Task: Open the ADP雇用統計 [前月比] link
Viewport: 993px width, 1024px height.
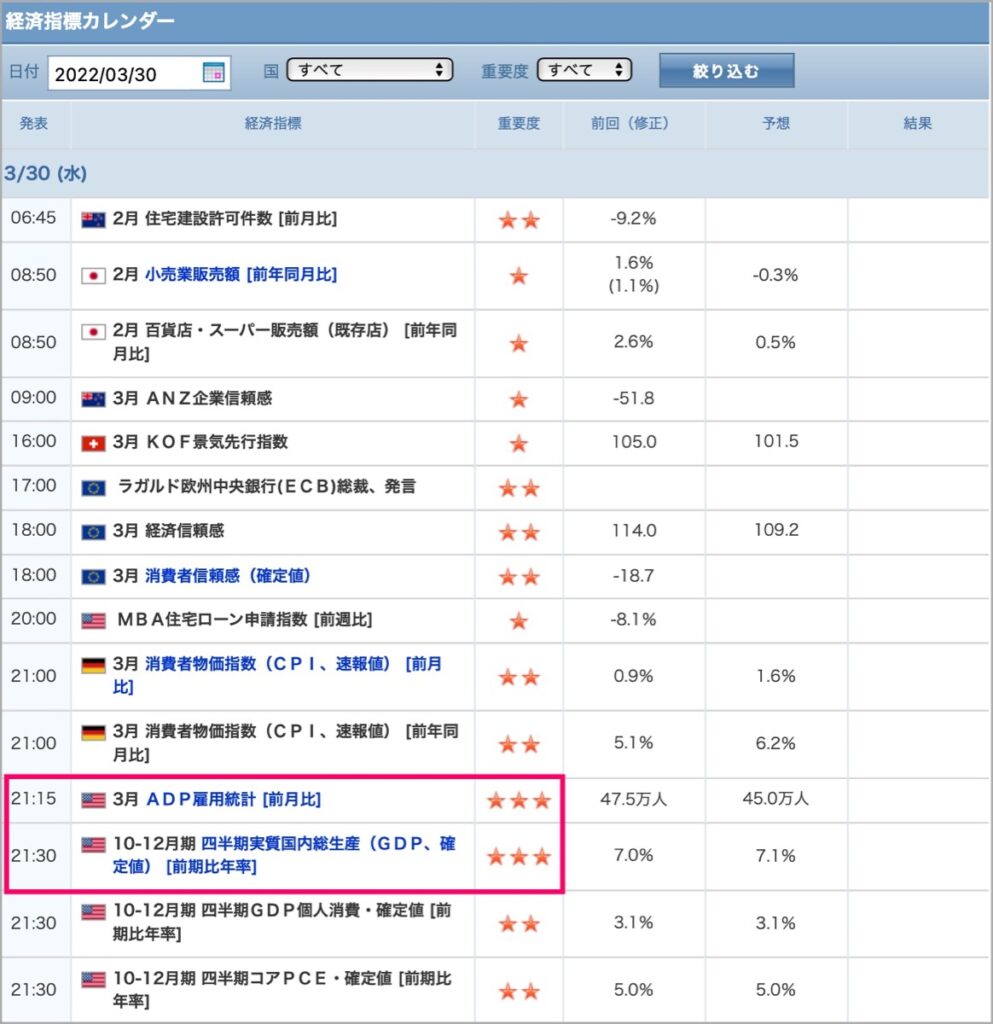Action: (233, 799)
